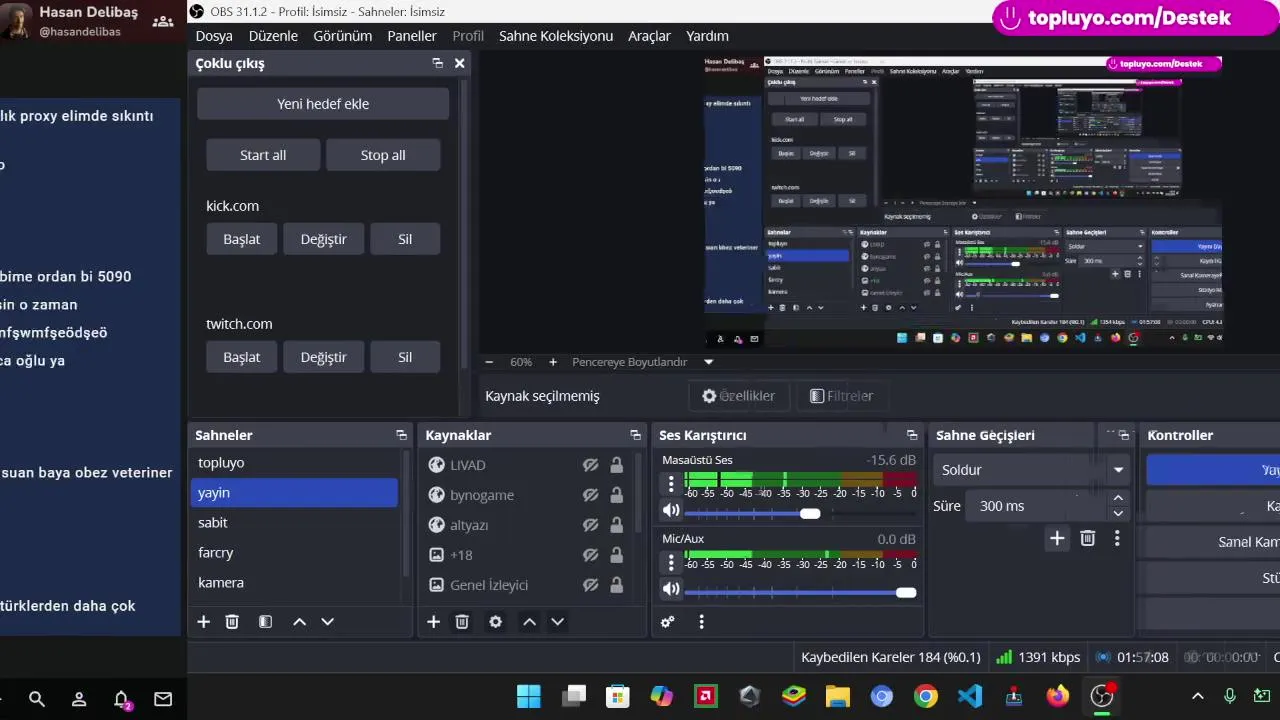The width and height of the screenshot is (1280, 720).
Task: Open scene filters icon in Sahneler
Action: [x=265, y=622]
